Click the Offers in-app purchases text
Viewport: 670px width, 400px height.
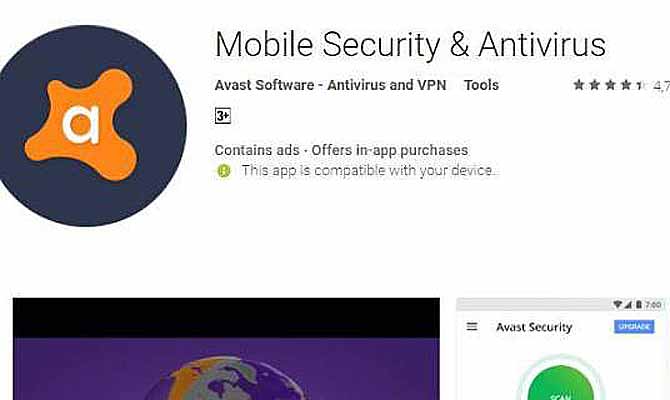(390, 150)
